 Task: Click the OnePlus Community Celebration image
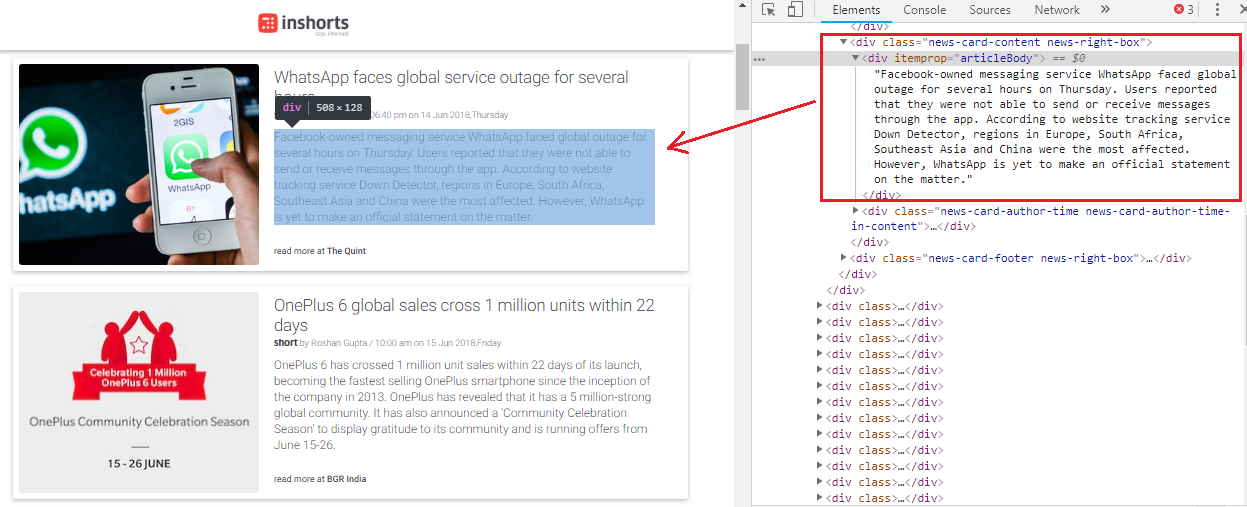pos(139,393)
